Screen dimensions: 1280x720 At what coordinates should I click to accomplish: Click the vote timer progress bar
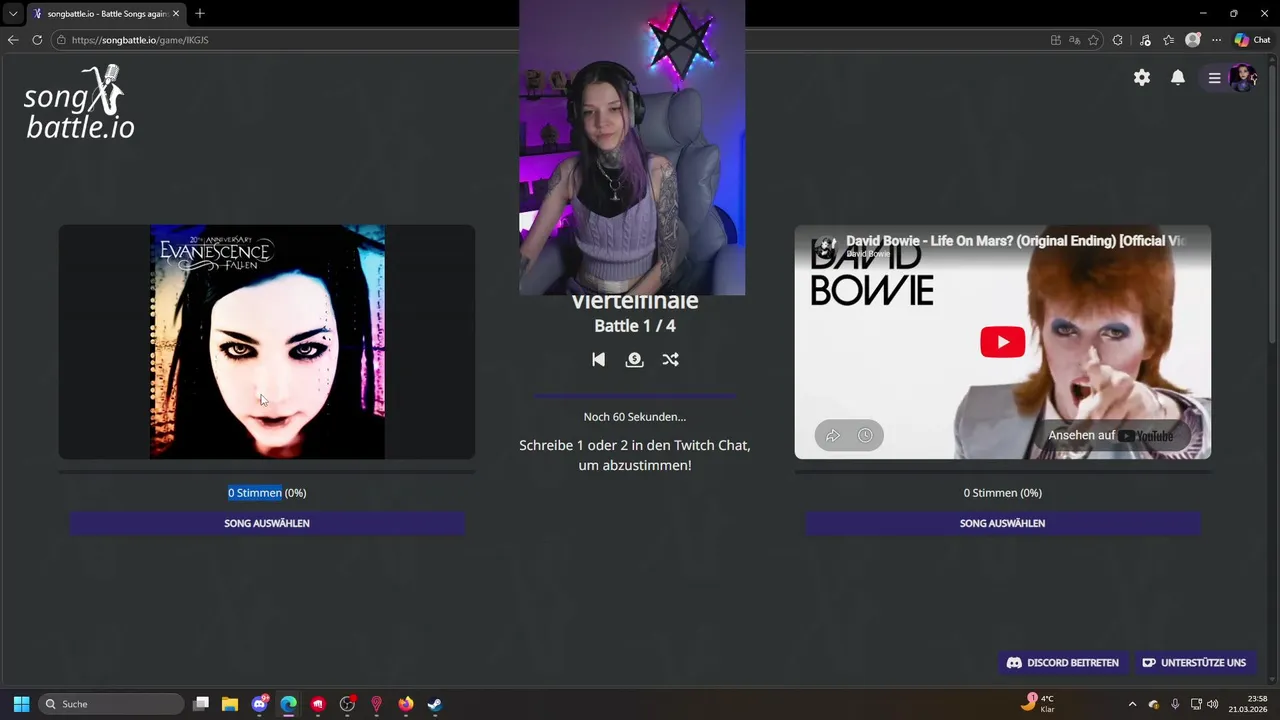(x=635, y=396)
